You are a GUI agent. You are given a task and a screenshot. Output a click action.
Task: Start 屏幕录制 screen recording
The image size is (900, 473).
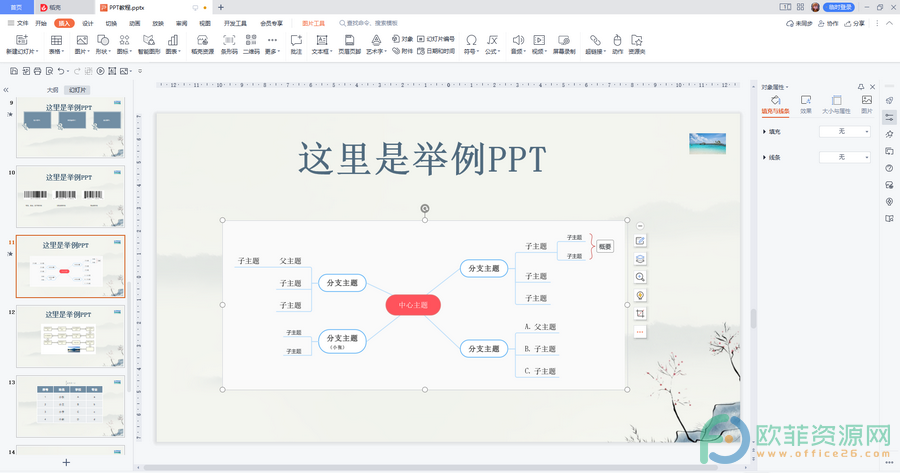564,44
